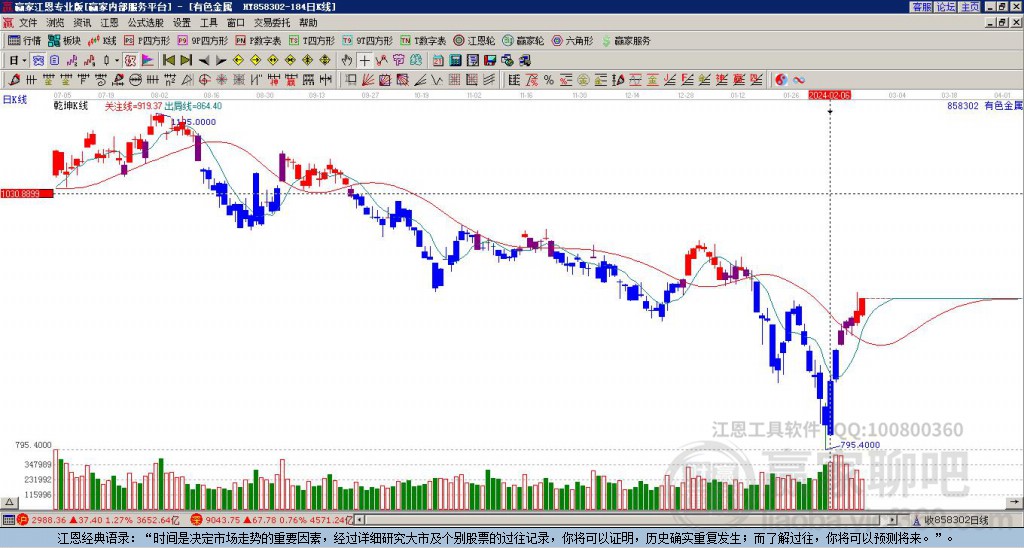The width and height of the screenshot is (1024, 548).
Task: Open the T数字表 tool
Action: point(423,40)
